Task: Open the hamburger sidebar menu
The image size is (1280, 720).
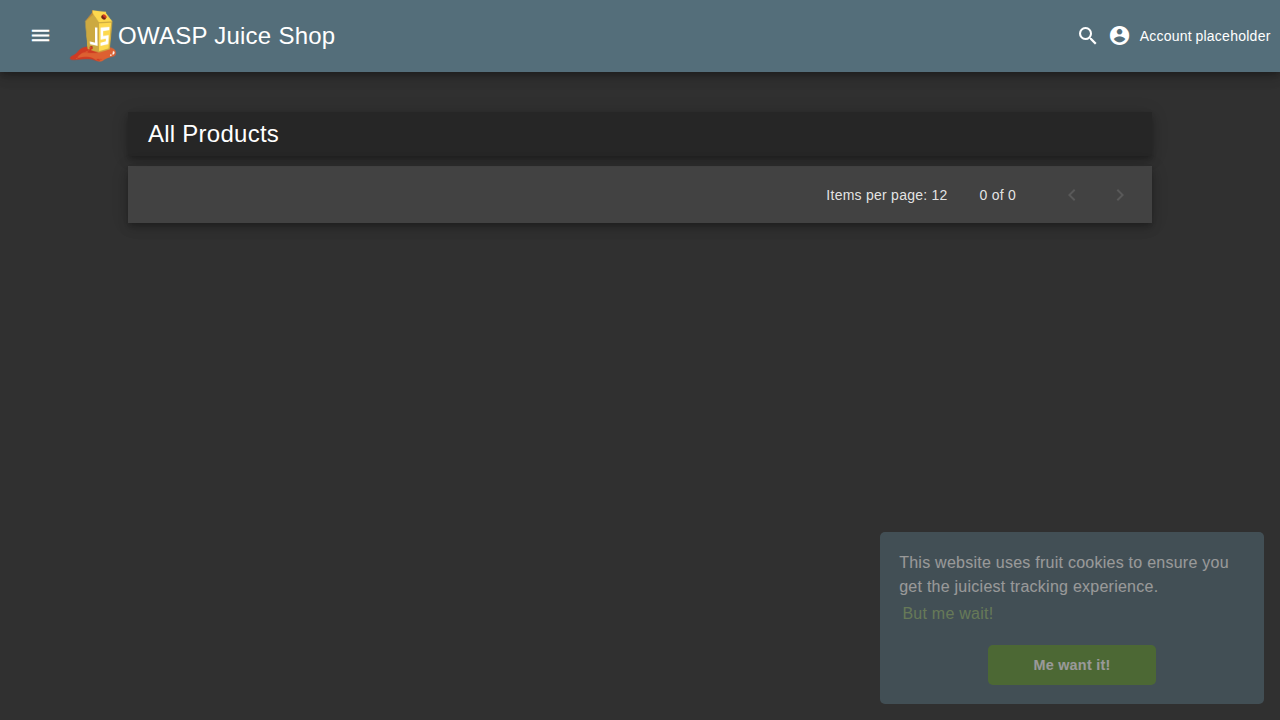Action: pos(40,36)
